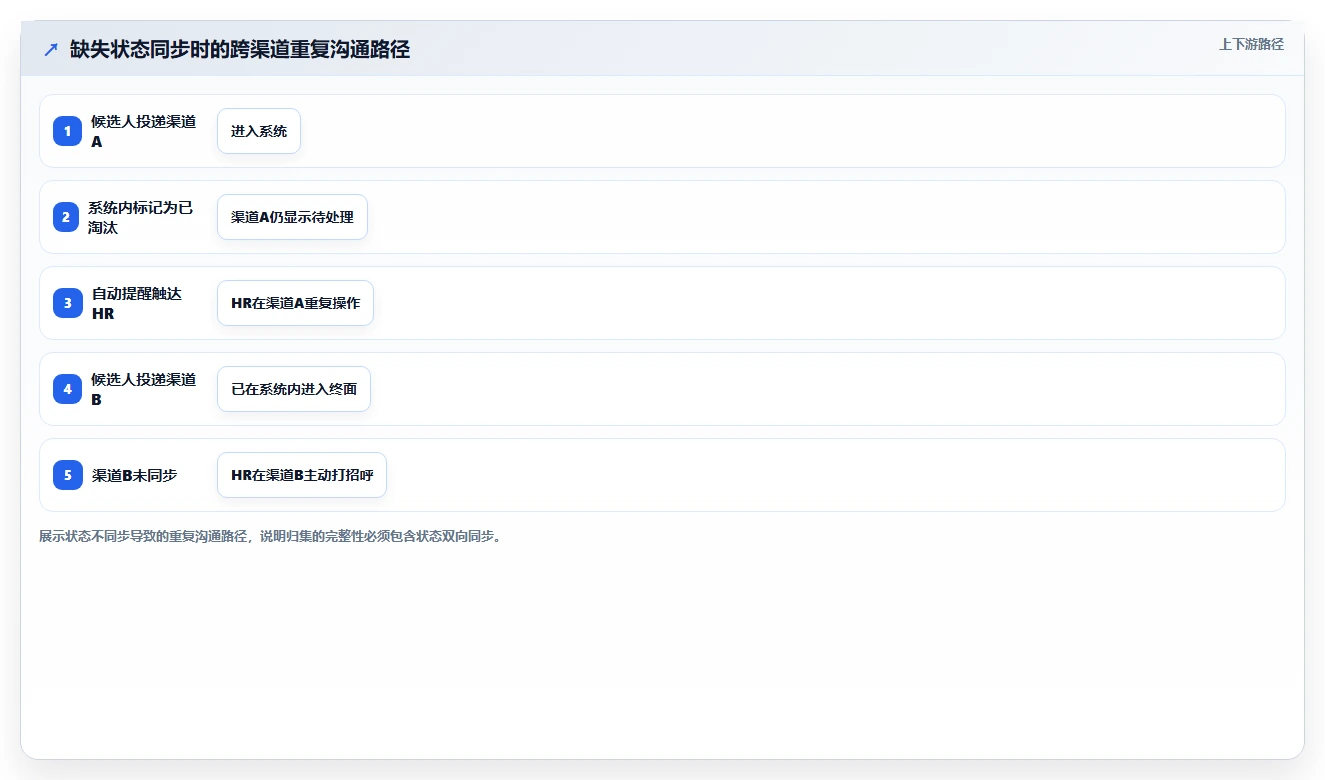Image resolution: width=1325 pixels, height=780 pixels.
Task: Click the panel title 缺失状态同步时的跨渠道重复沟通路径
Action: tap(240, 50)
